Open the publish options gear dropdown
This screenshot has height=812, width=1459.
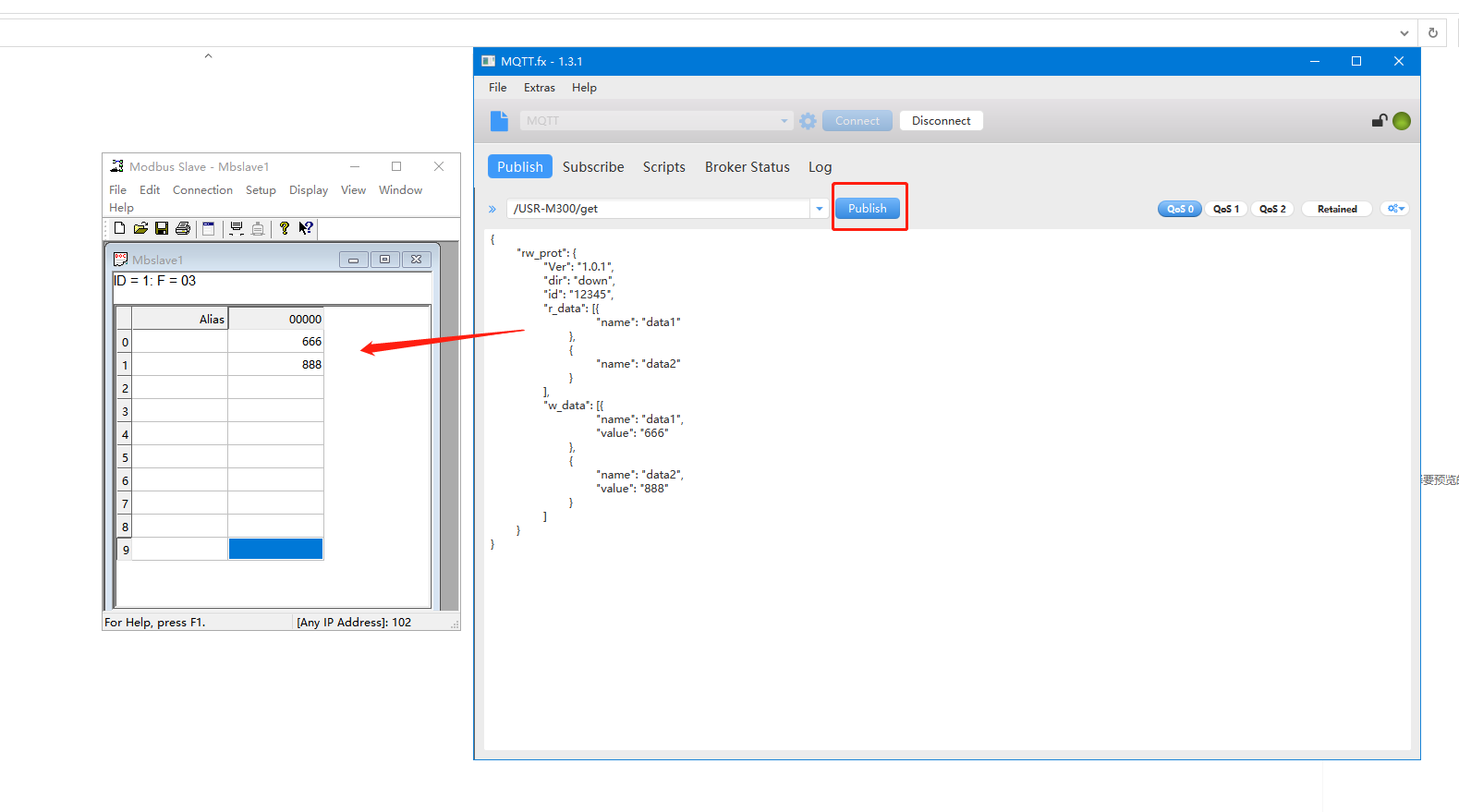[1395, 209]
